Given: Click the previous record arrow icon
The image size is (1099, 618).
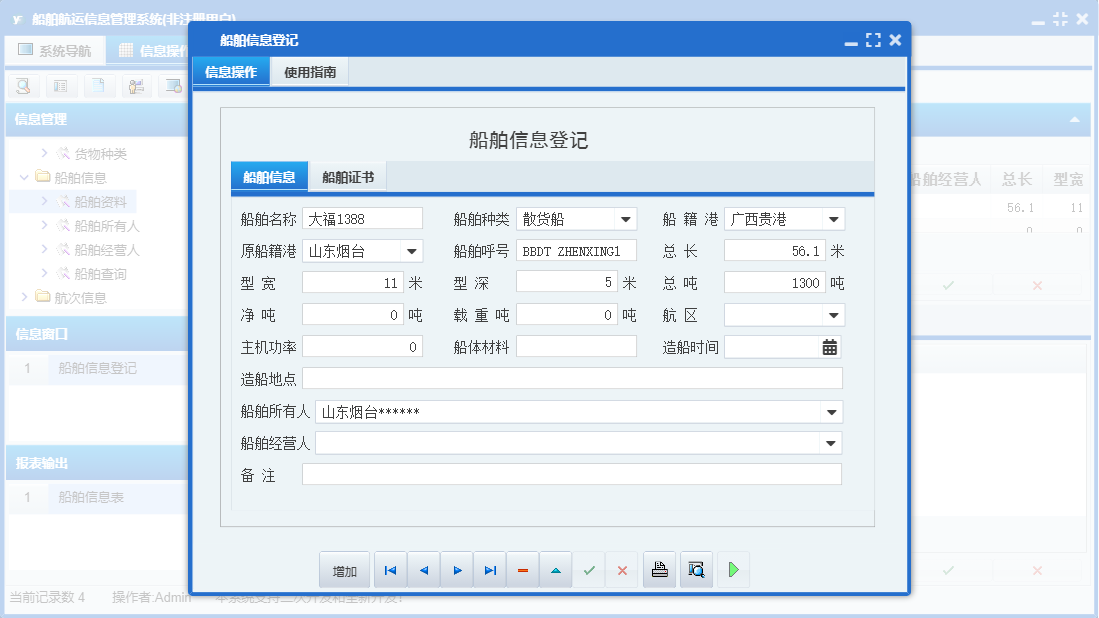Looking at the screenshot, I should coord(423,569).
